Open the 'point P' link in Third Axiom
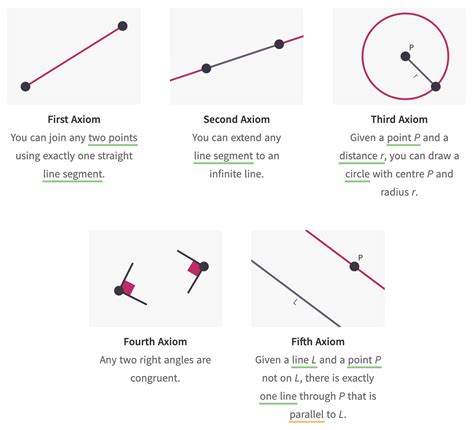 click(403, 138)
